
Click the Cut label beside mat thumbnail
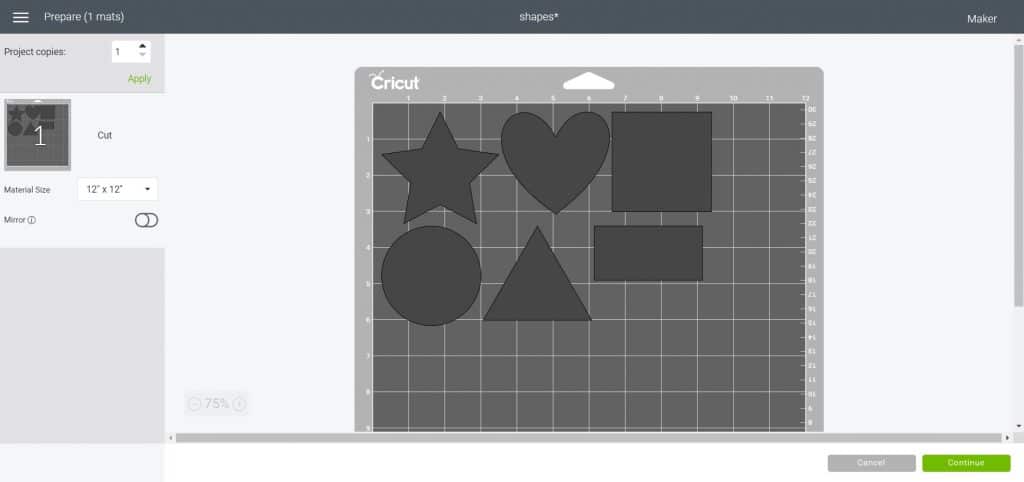(x=104, y=135)
